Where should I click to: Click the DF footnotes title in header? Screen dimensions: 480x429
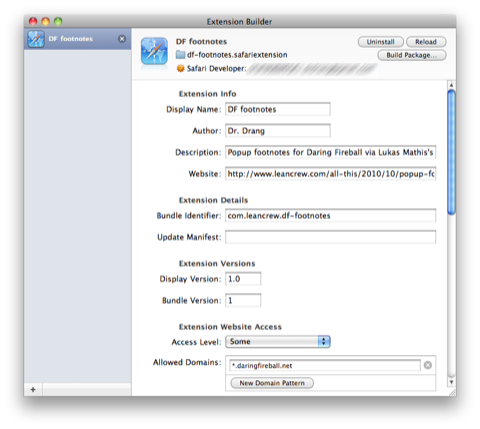tap(201, 42)
